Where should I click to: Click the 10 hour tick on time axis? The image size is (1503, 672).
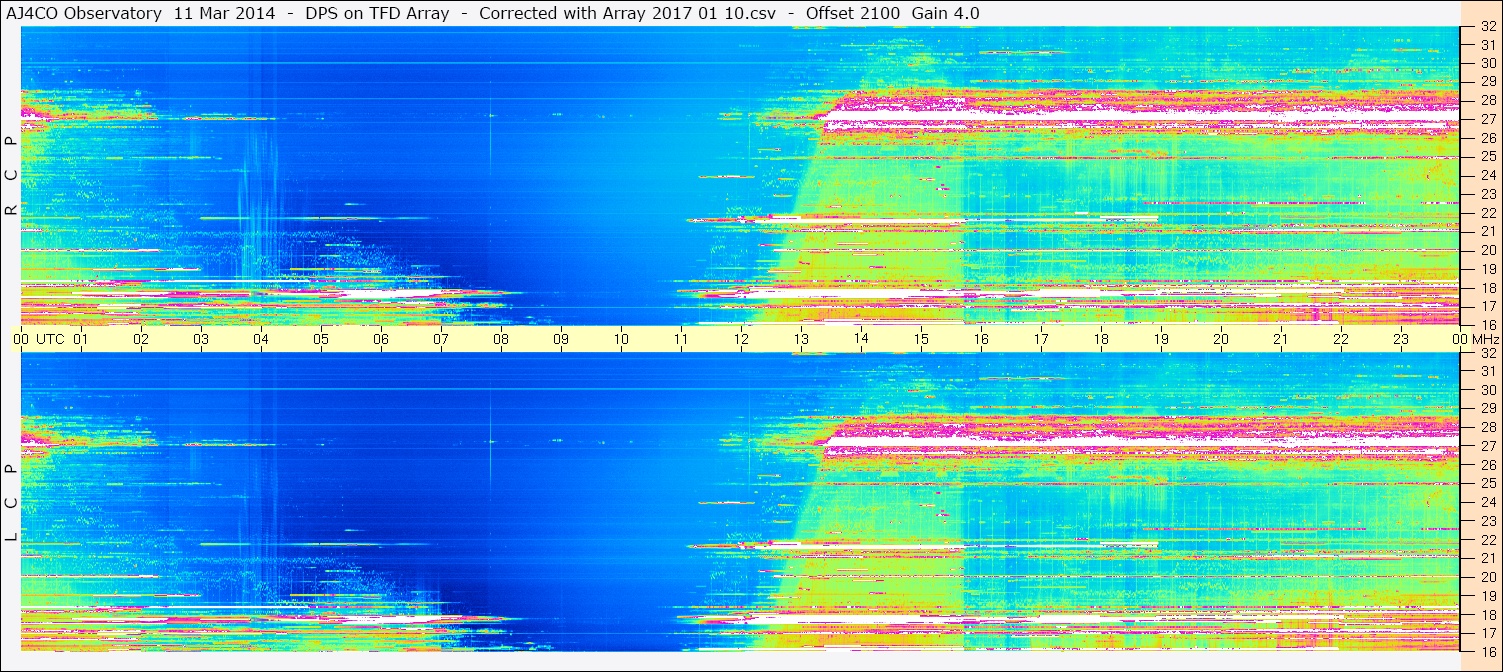click(621, 339)
